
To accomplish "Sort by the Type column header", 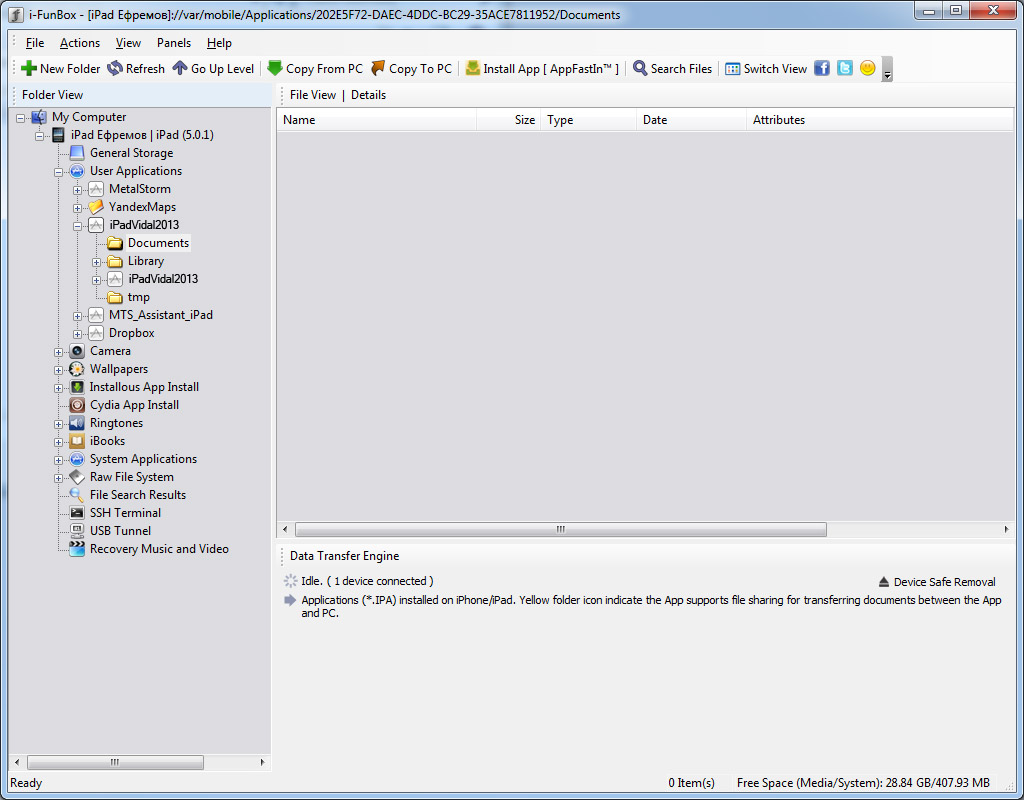I will click(x=588, y=120).
